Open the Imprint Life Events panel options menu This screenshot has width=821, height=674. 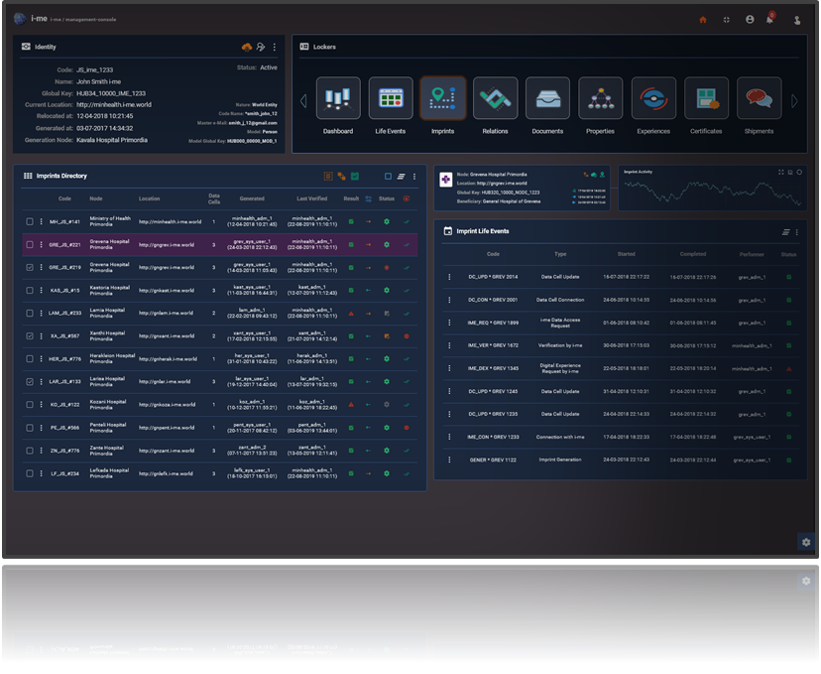[797, 231]
